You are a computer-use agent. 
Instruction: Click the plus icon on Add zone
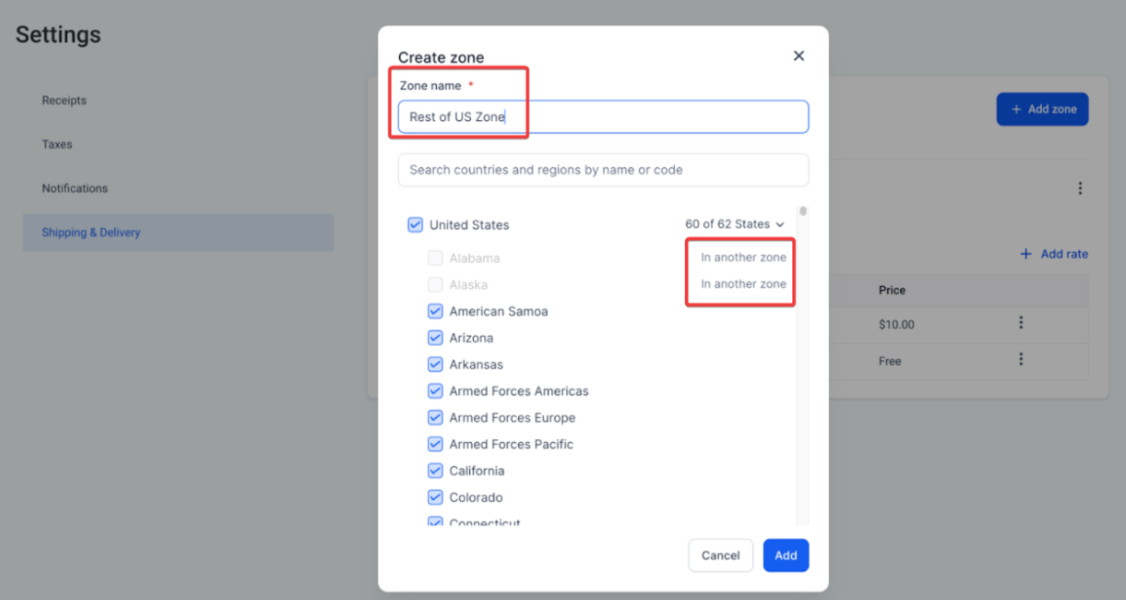click(1016, 109)
